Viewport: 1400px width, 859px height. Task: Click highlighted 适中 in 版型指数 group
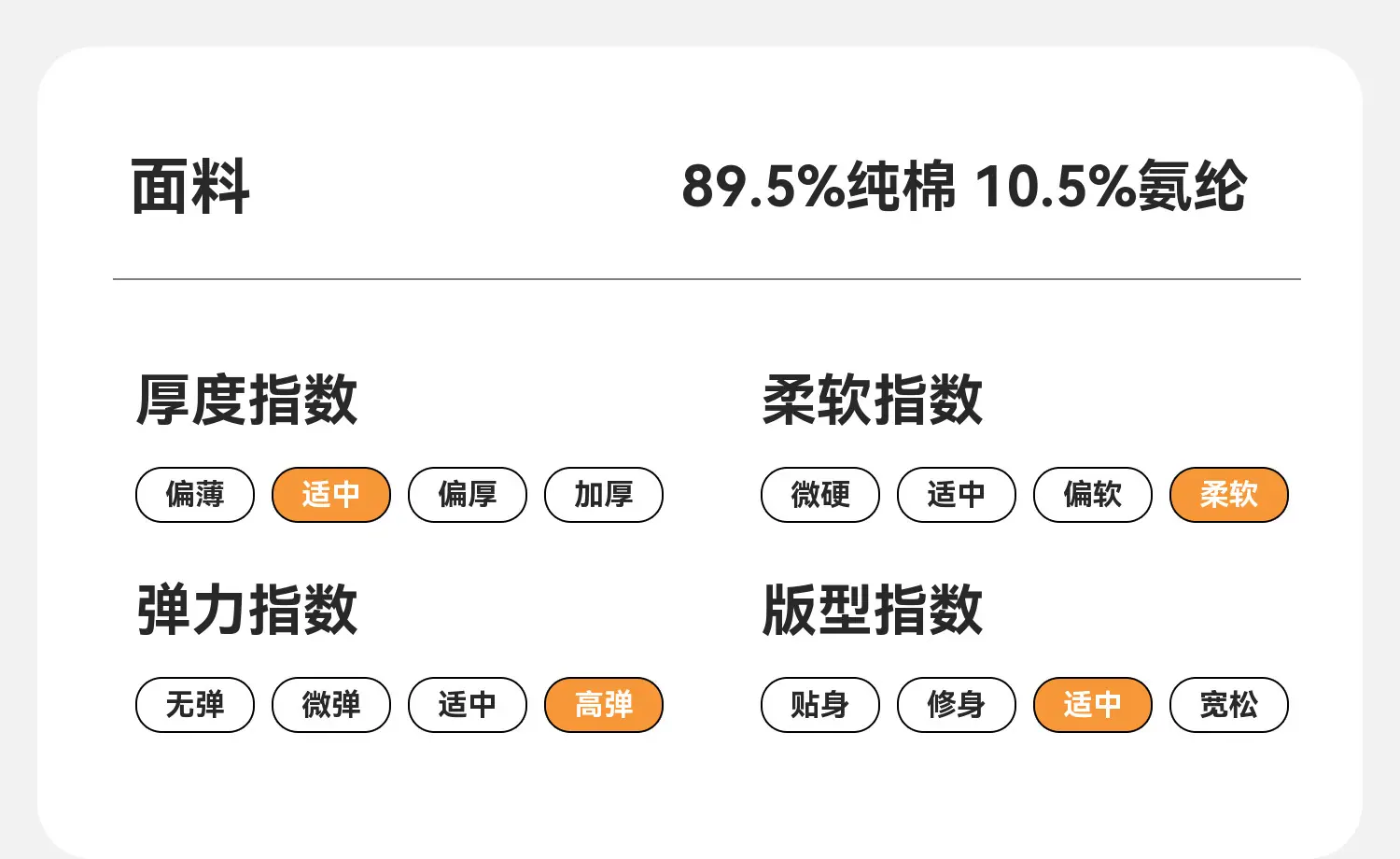(1093, 705)
